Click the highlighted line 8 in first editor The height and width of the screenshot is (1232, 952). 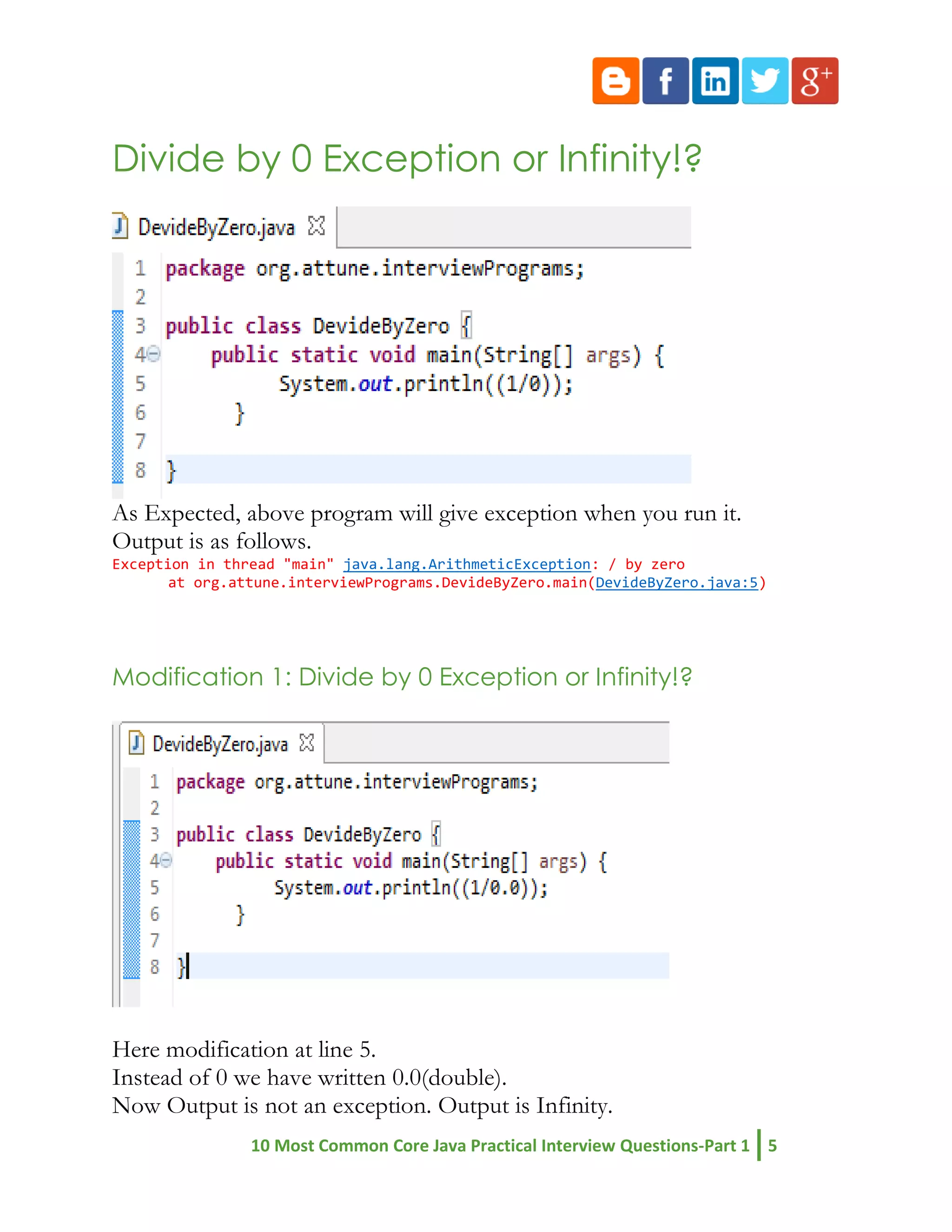pyautogui.click(x=428, y=470)
